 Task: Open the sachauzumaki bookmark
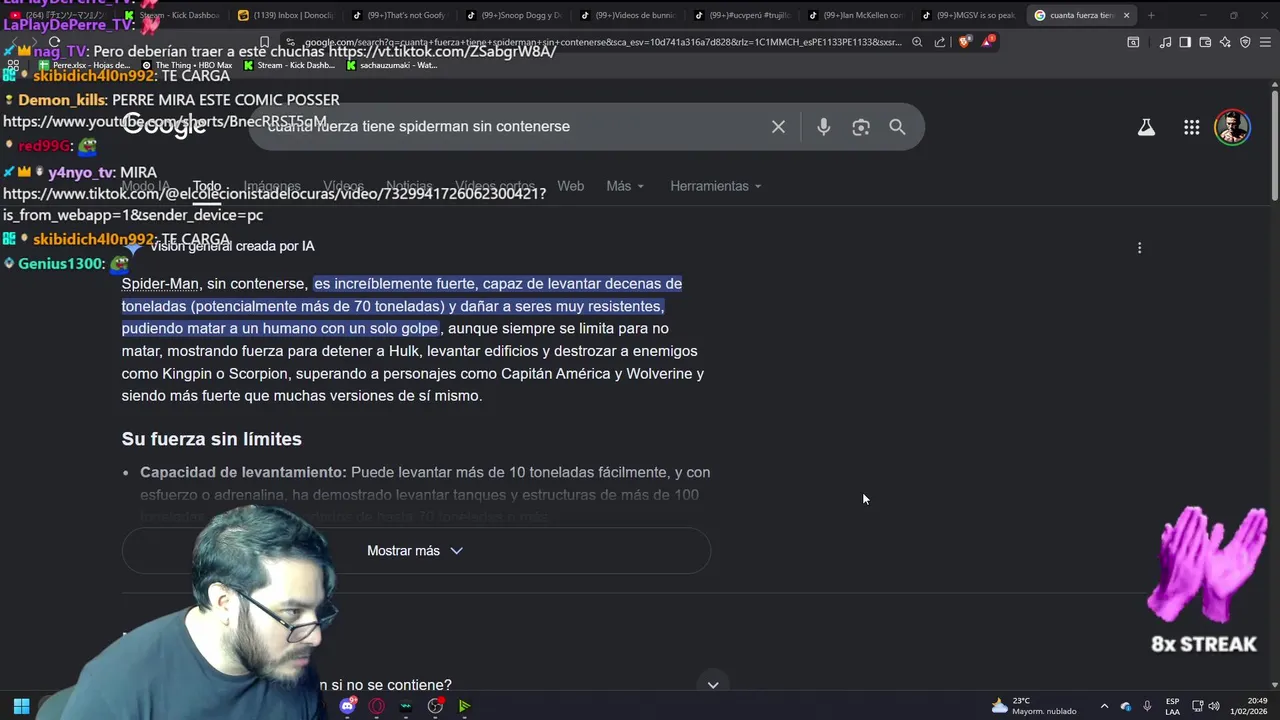(x=391, y=65)
